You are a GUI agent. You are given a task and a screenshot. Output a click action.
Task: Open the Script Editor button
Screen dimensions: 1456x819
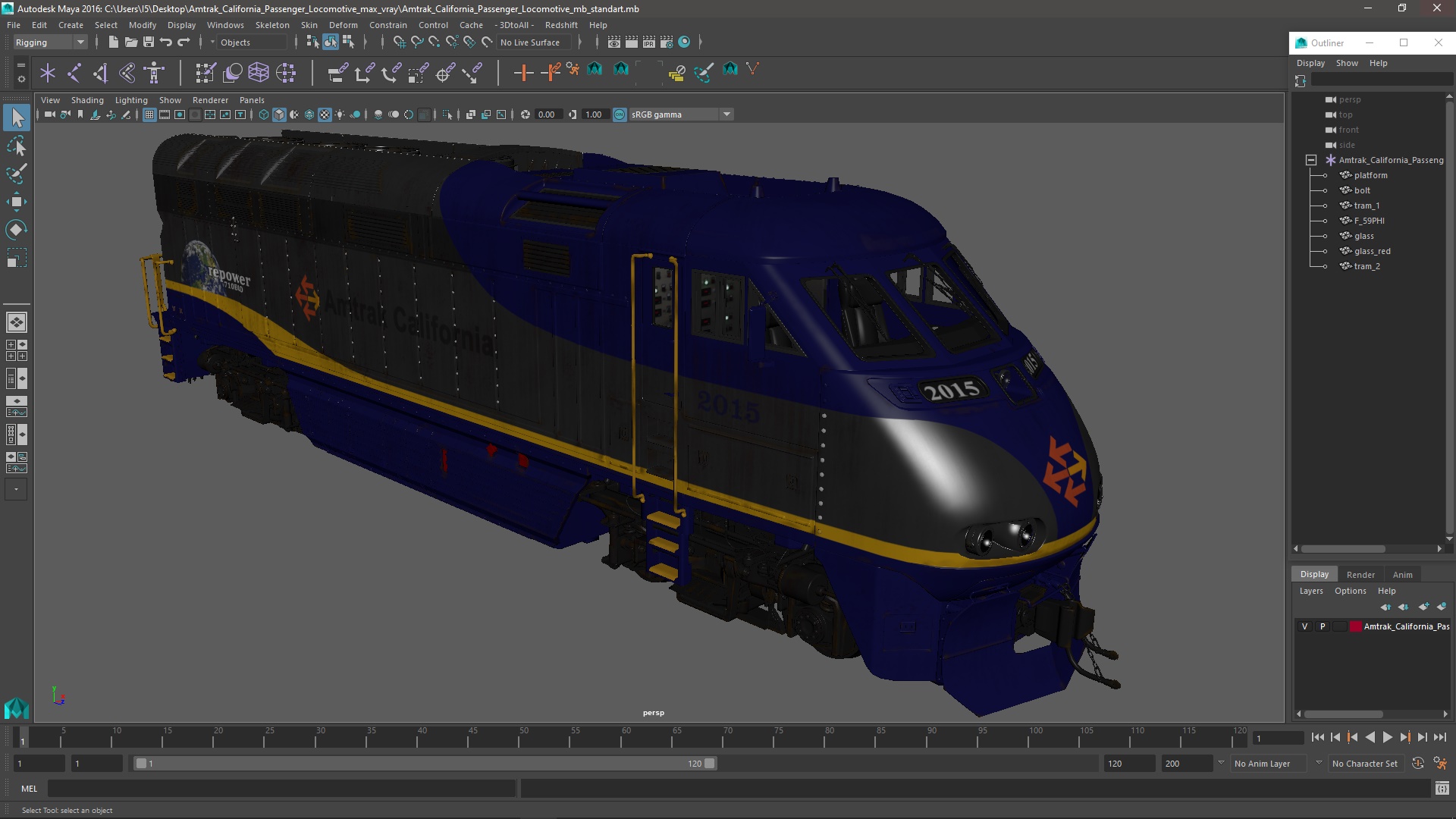tap(1442, 789)
